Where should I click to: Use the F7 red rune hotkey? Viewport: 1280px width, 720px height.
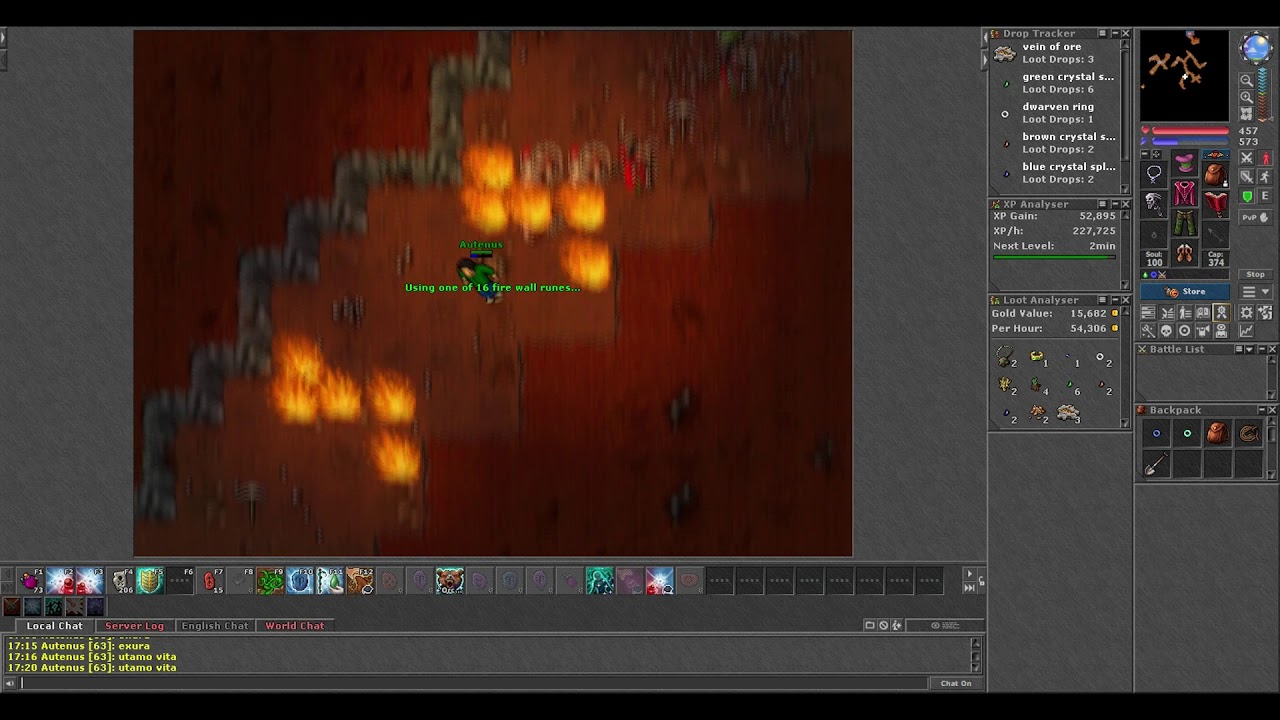click(x=210, y=580)
